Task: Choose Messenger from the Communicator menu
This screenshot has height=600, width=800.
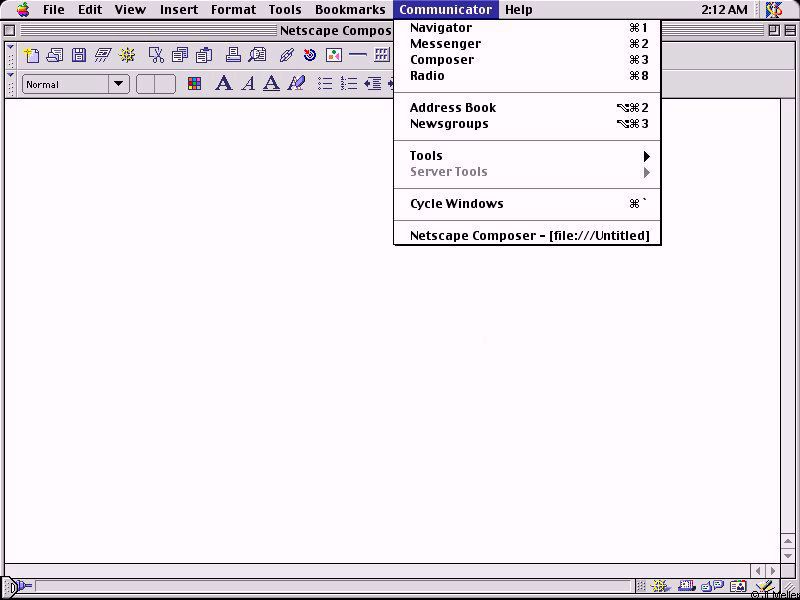Action: pos(445,44)
